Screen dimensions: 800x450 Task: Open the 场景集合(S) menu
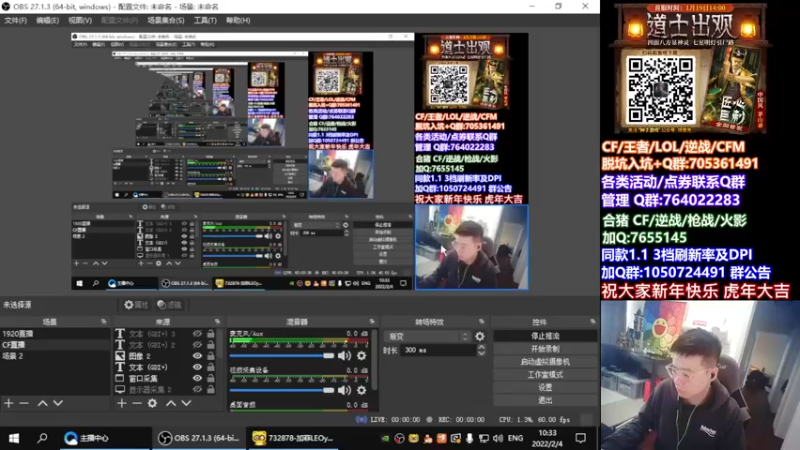pyautogui.click(x=166, y=20)
